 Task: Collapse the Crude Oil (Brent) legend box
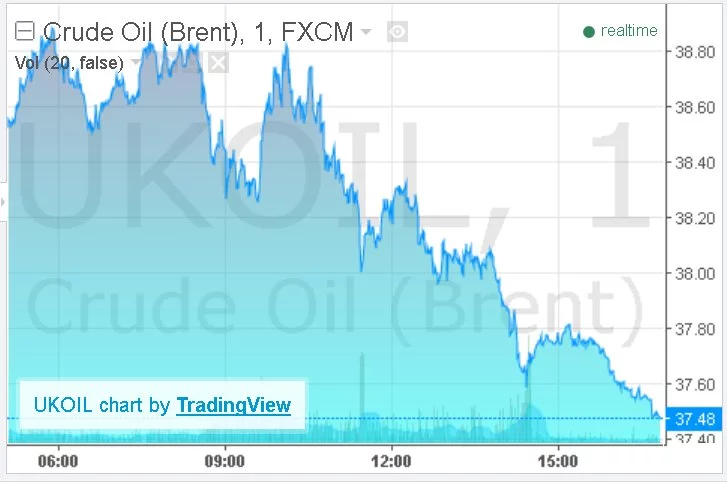(25, 32)
